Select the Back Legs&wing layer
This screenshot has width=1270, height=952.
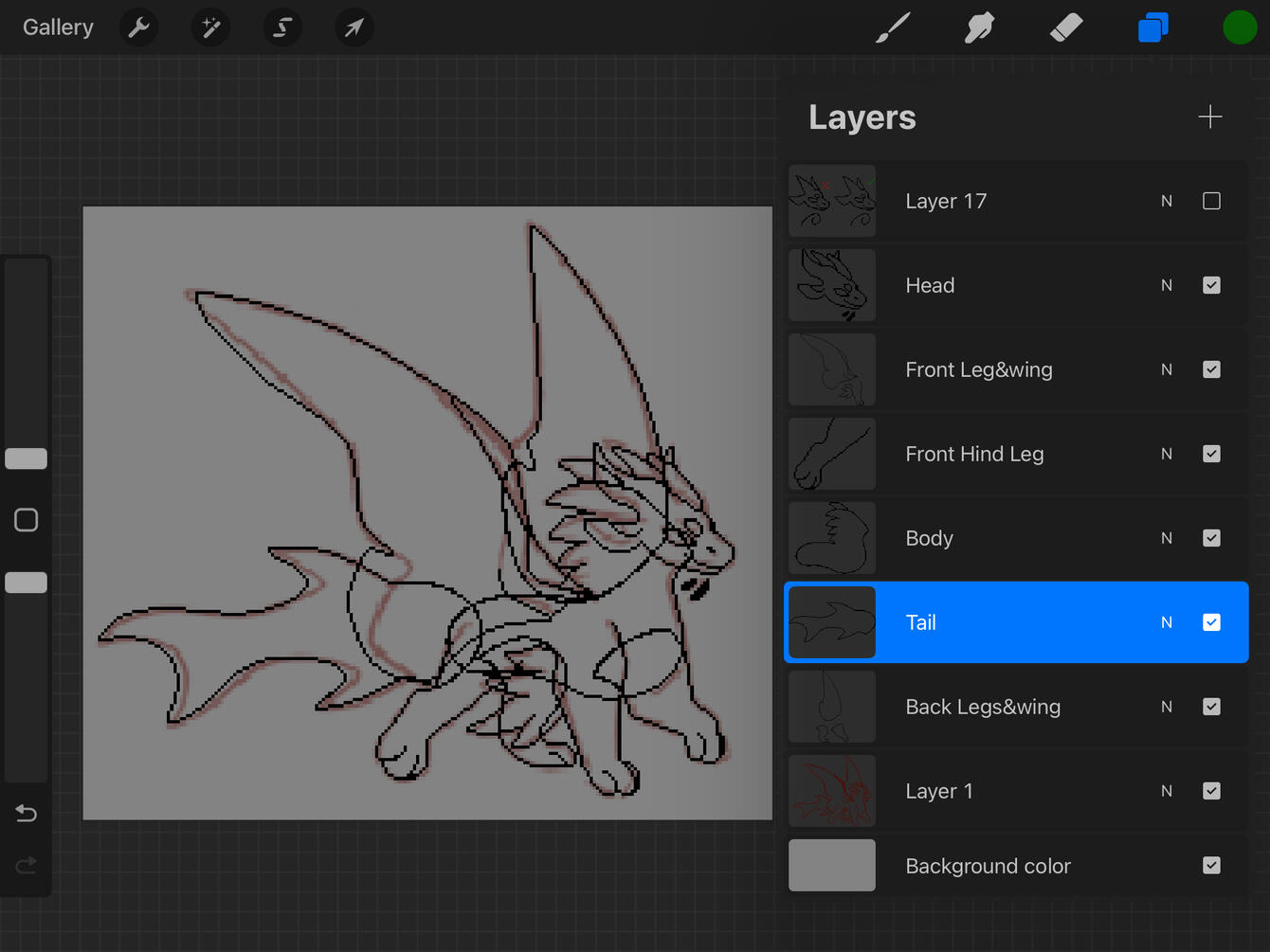click(982, 707)
